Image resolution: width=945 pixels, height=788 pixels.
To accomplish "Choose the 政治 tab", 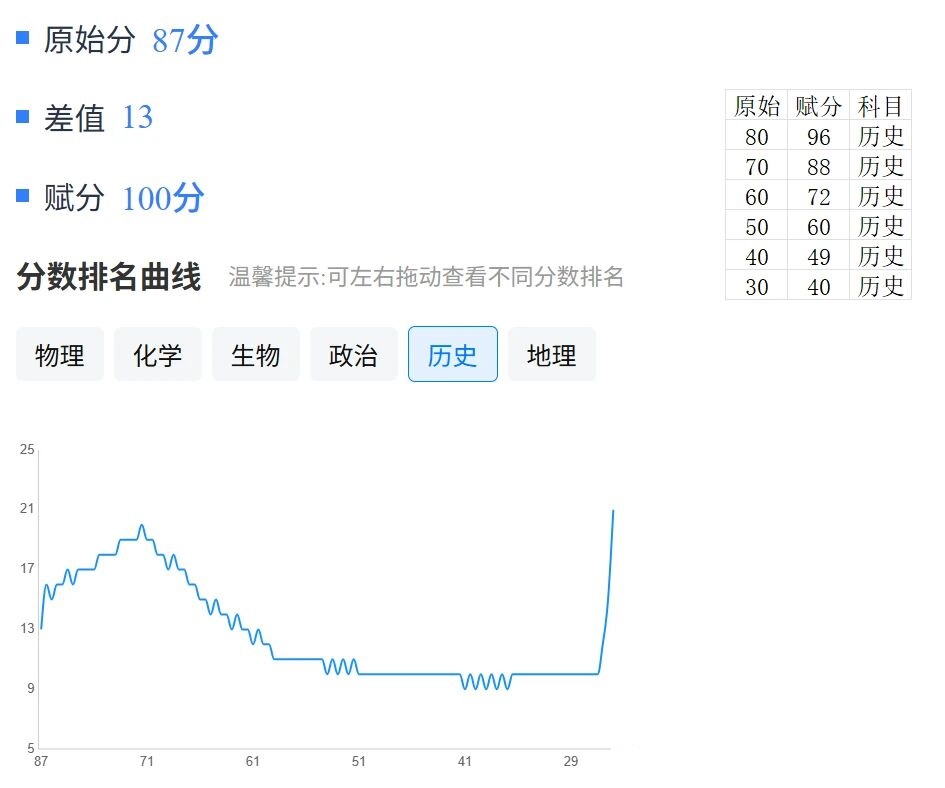I will click(354, 355).
